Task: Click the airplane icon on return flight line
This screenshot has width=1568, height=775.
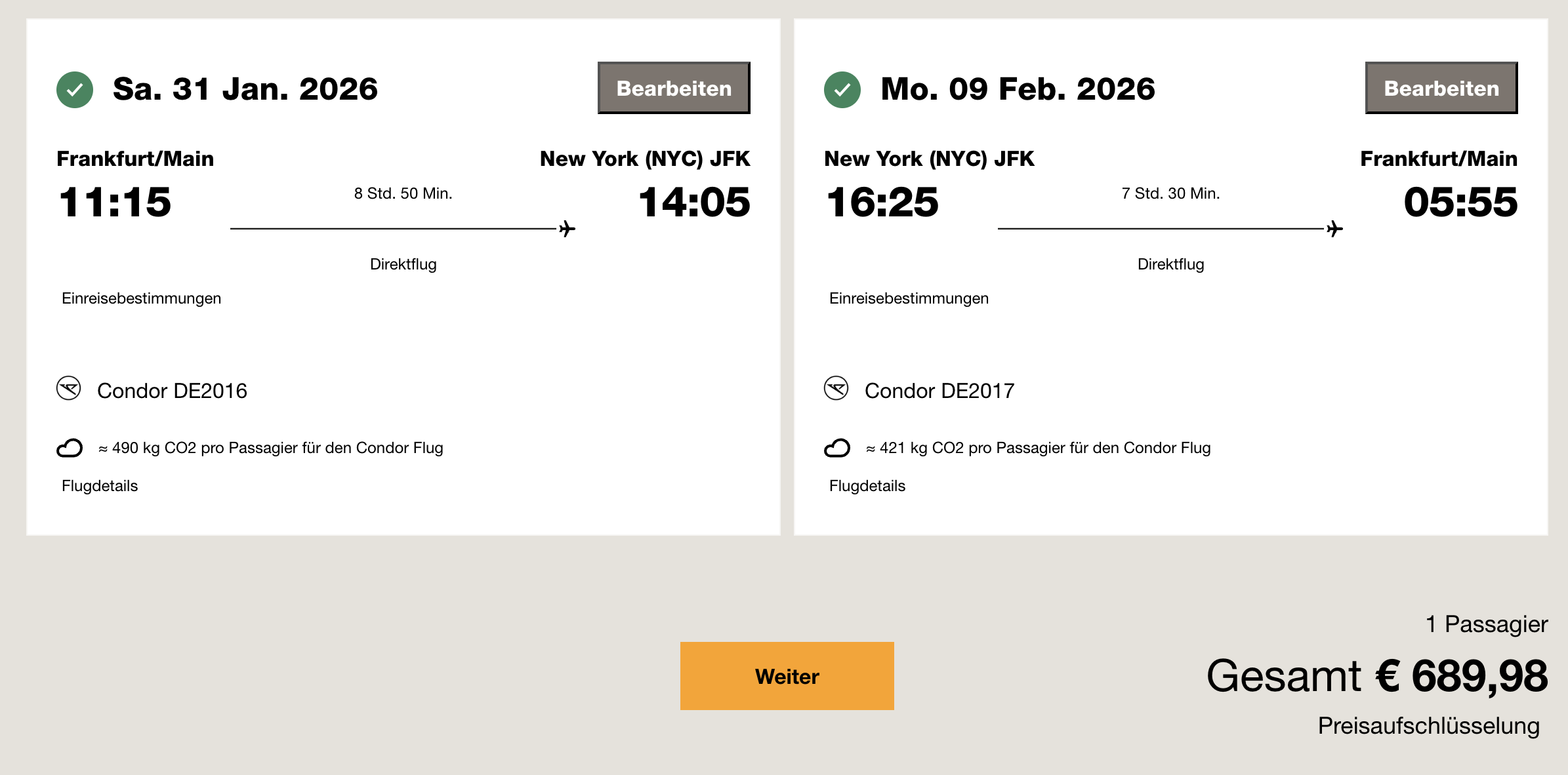Action: point(1334,229)
